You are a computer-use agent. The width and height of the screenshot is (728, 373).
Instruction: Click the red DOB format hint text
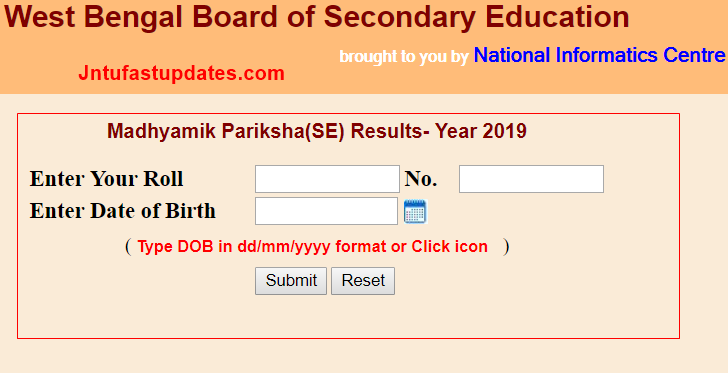[312, 247]
